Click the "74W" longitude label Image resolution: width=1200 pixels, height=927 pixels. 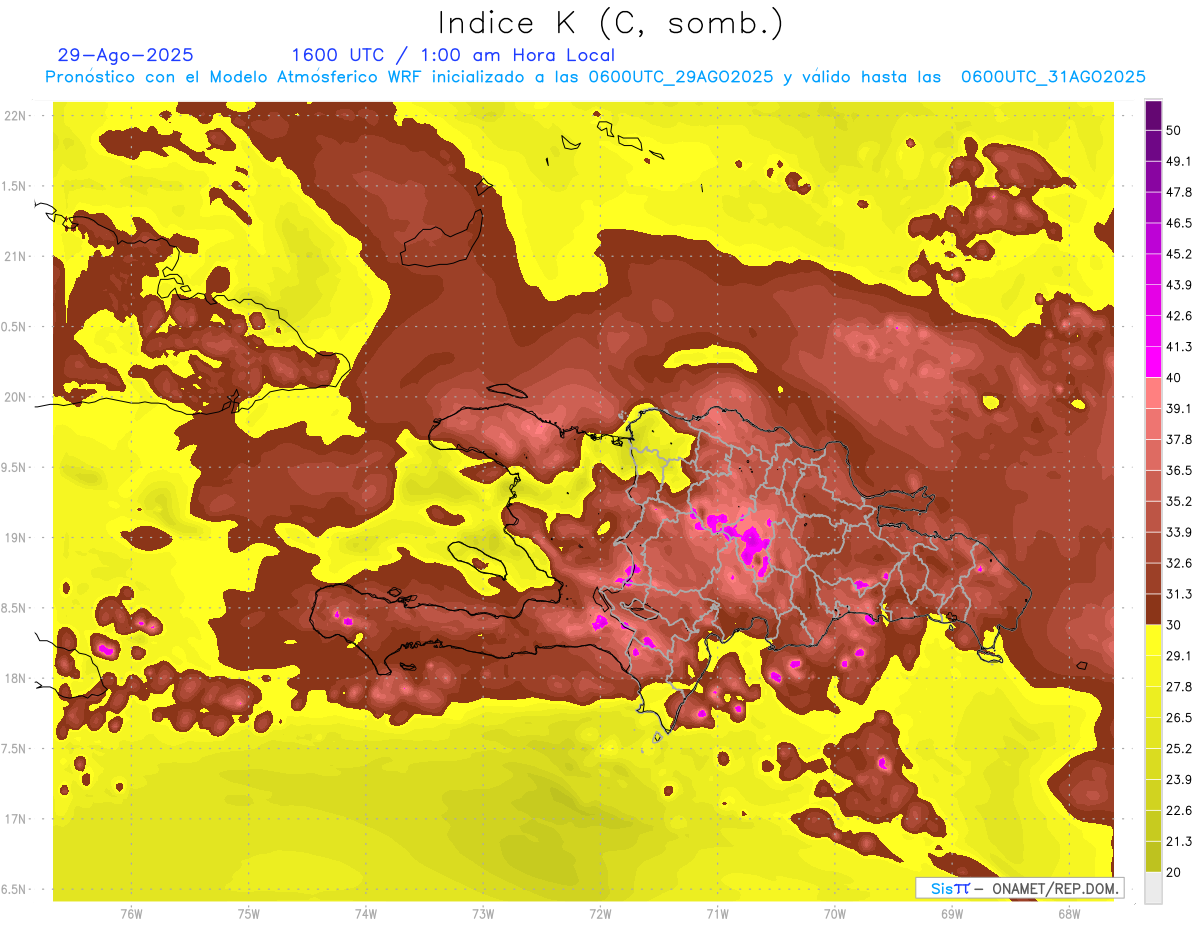365,914
